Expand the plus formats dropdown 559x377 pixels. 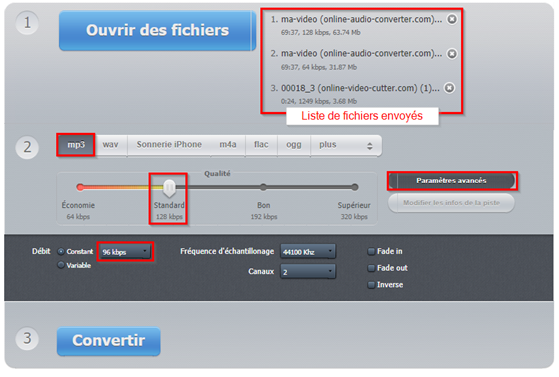[x=346, y=145]
